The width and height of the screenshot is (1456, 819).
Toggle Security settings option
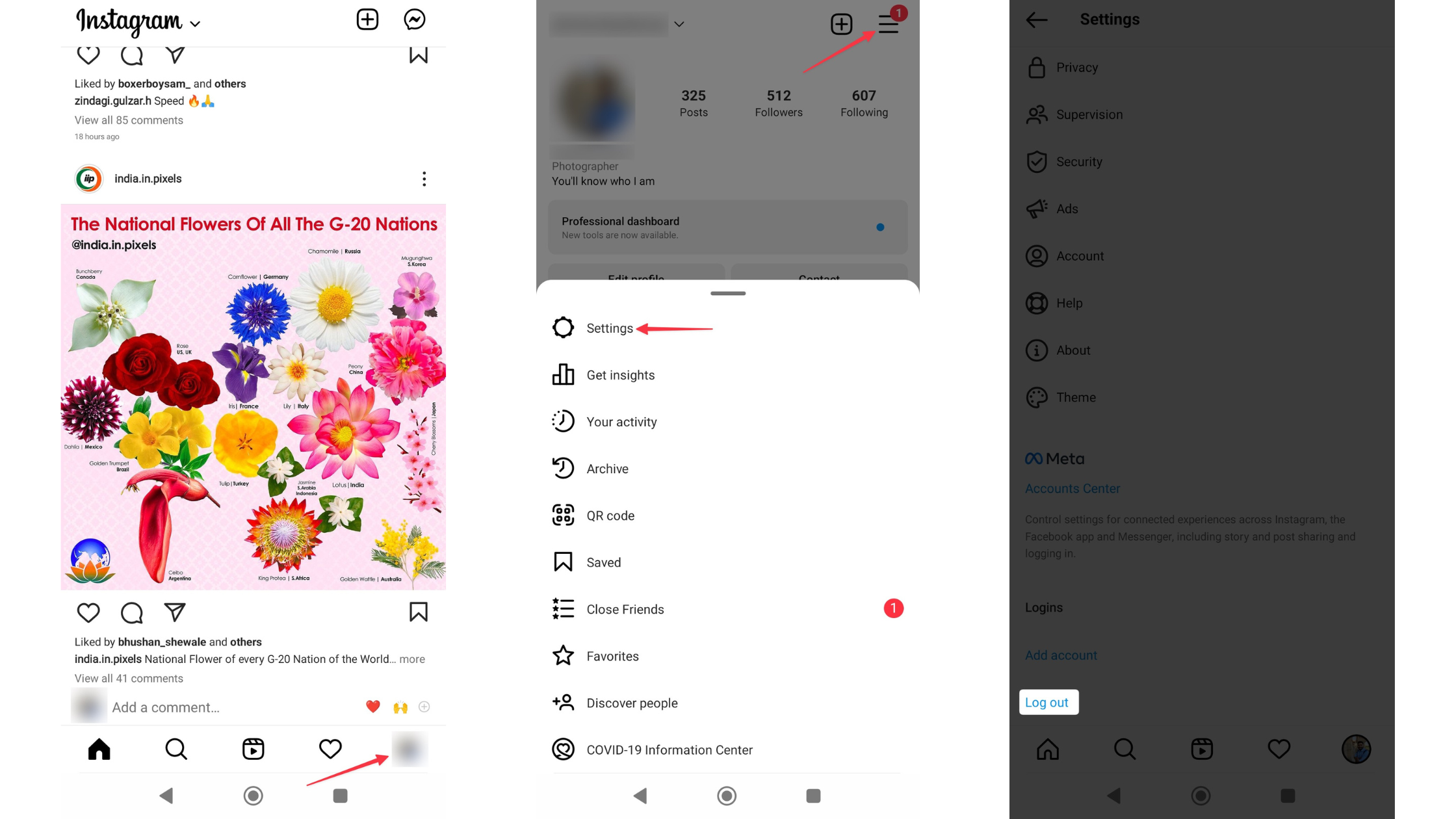[x=1079, y=161]
